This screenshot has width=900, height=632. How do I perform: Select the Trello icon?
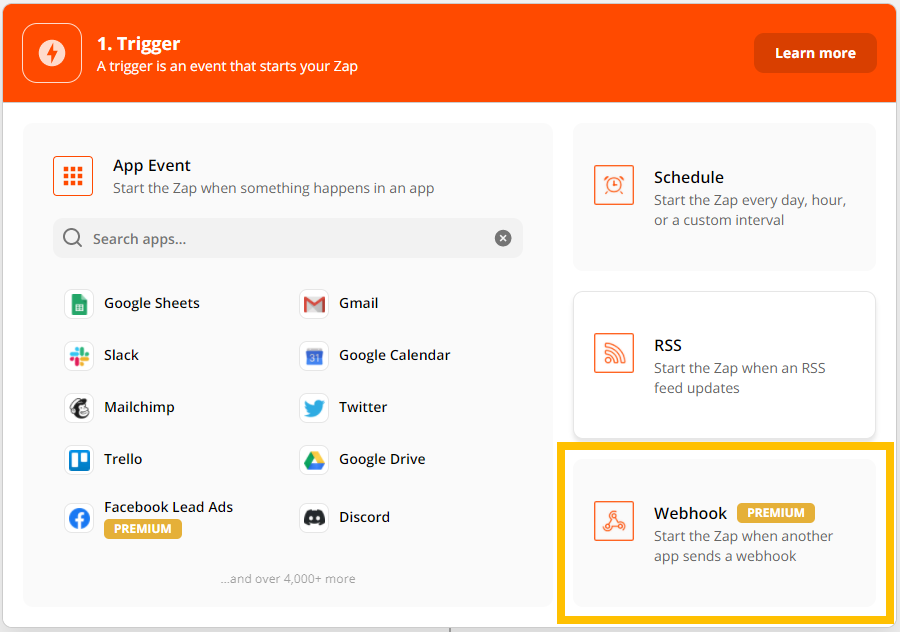79,460
